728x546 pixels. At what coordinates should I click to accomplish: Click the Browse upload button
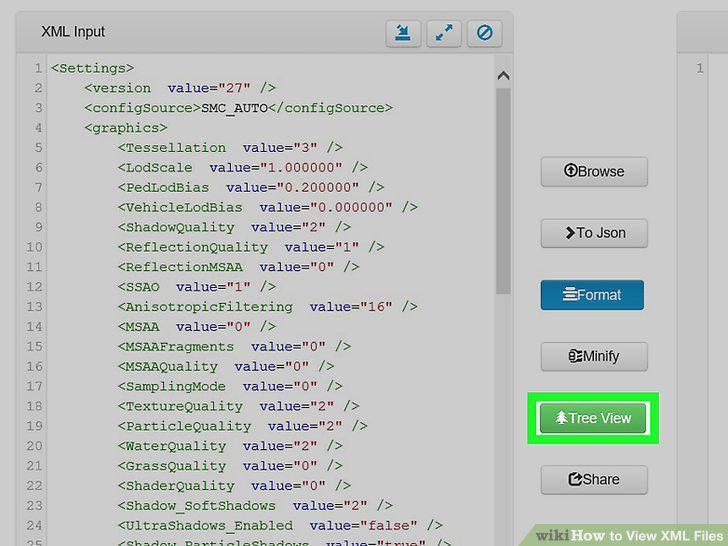(594, 171)
